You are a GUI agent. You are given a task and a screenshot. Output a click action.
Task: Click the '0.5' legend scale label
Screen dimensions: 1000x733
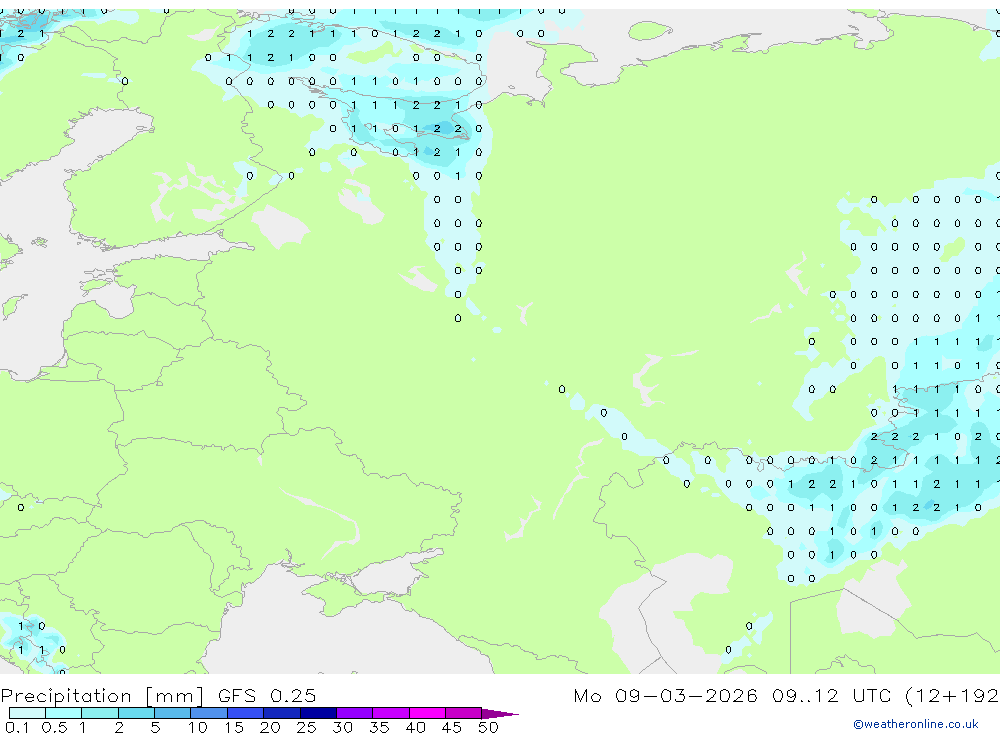pyautogui.click(x=54, y=727)
